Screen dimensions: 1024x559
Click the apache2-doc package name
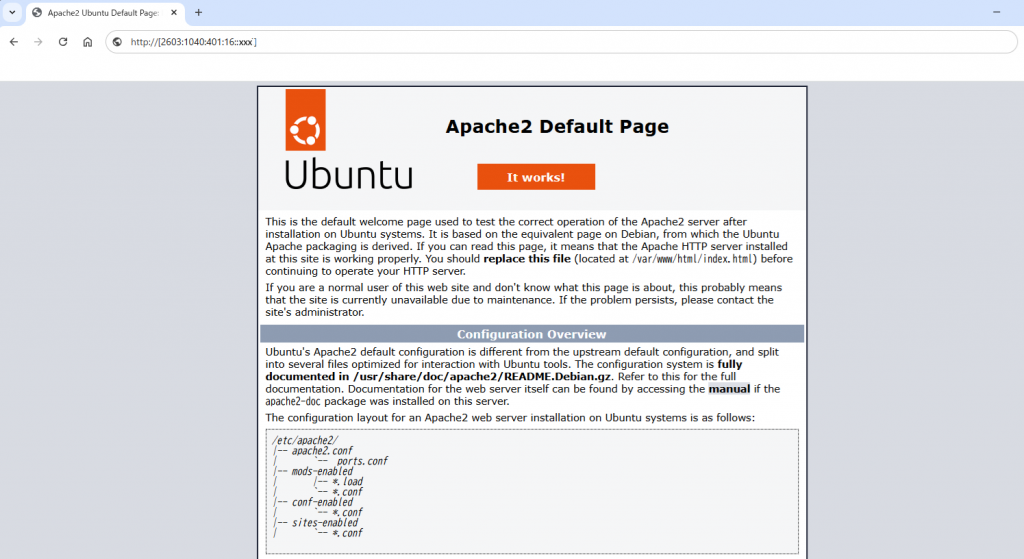click(293, 401)
